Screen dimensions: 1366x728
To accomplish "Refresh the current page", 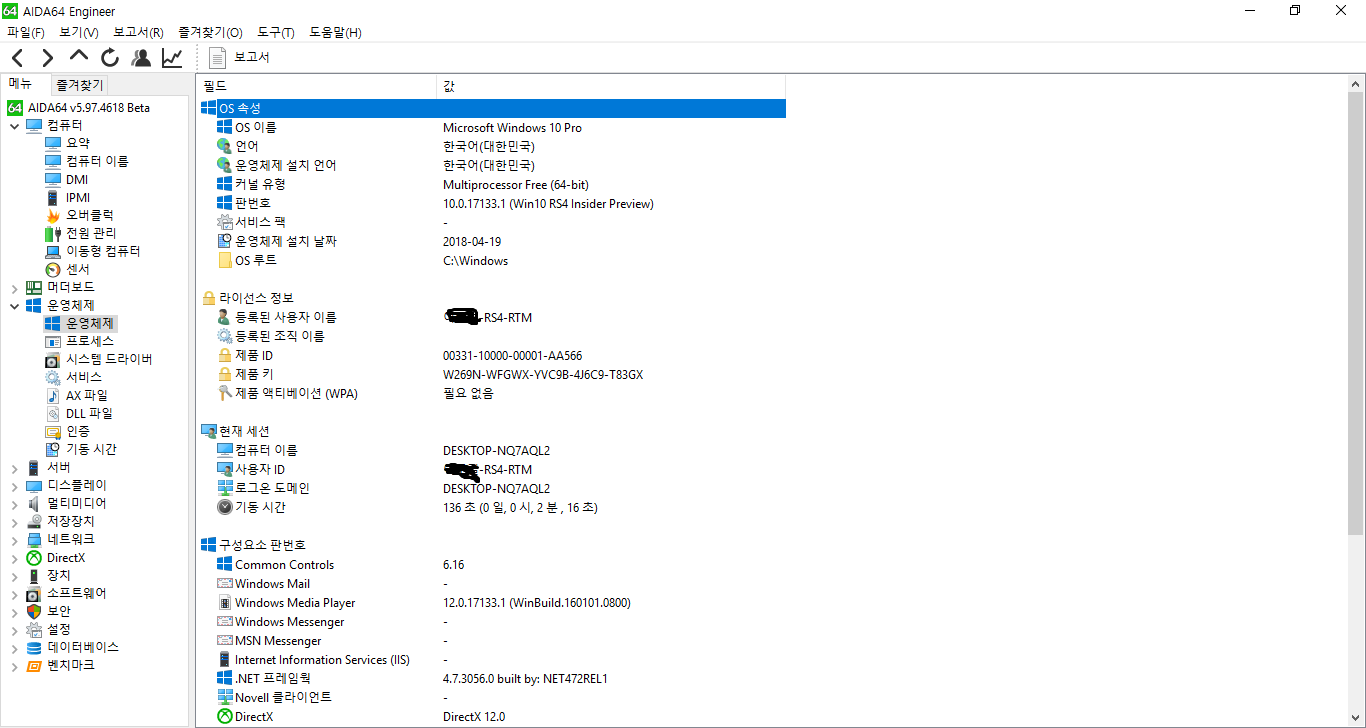I will click(x=110, y=58).
